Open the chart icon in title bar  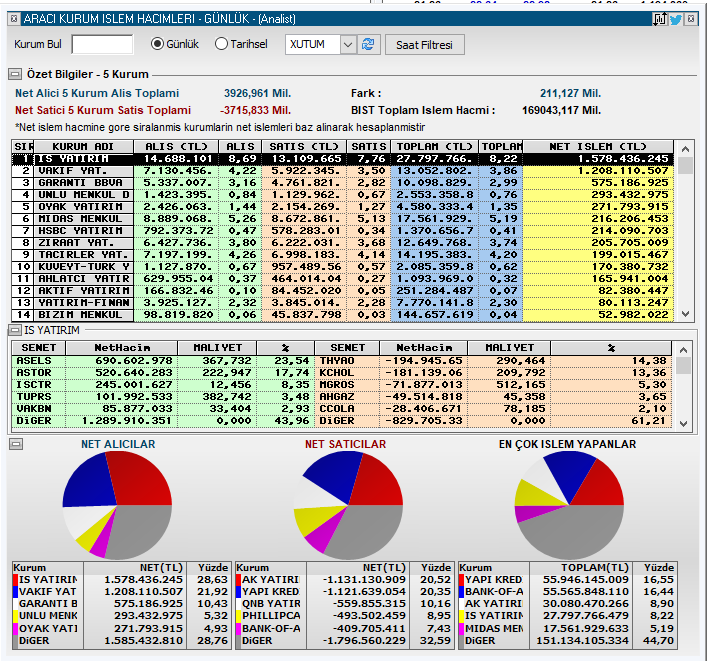tap(660, 19)
